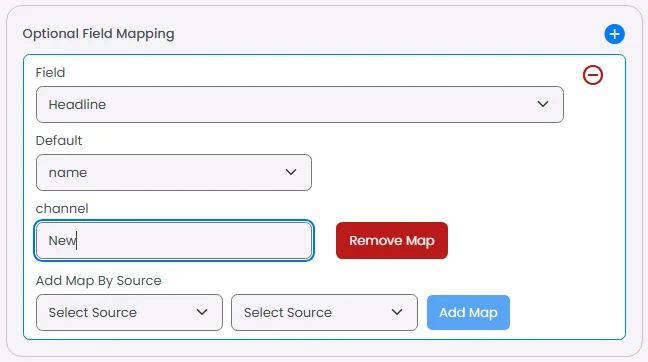Image resolution: width=648 pixels, height=362 pixels.
Task: Open the second Select Source dropdown
Action: 324,312
